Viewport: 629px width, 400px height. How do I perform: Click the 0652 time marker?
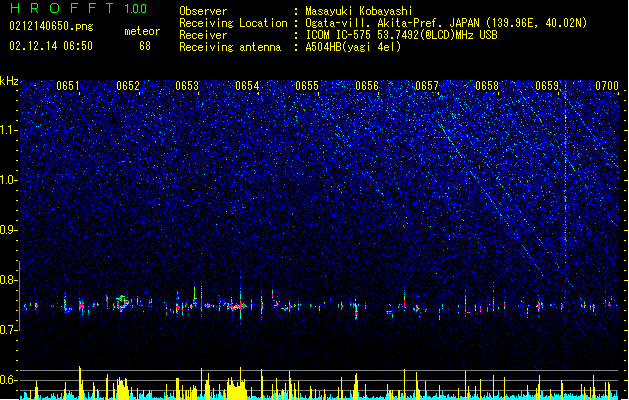click(128, 86)
